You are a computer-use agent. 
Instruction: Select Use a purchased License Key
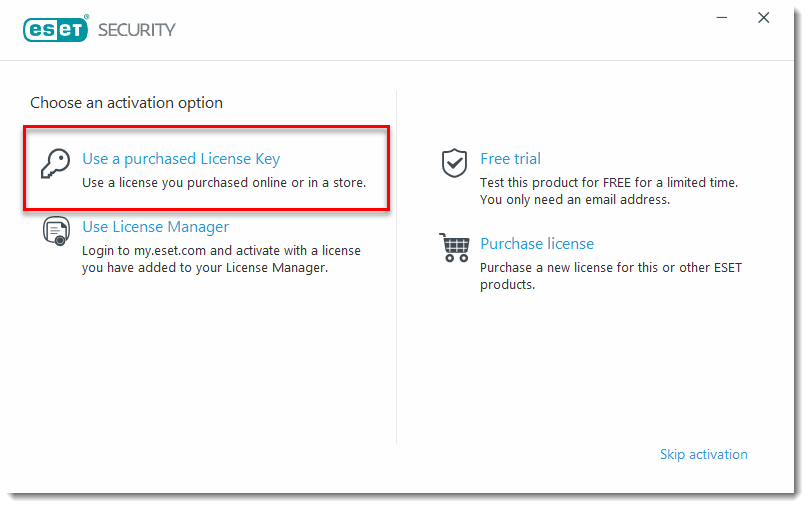point(181,159)
